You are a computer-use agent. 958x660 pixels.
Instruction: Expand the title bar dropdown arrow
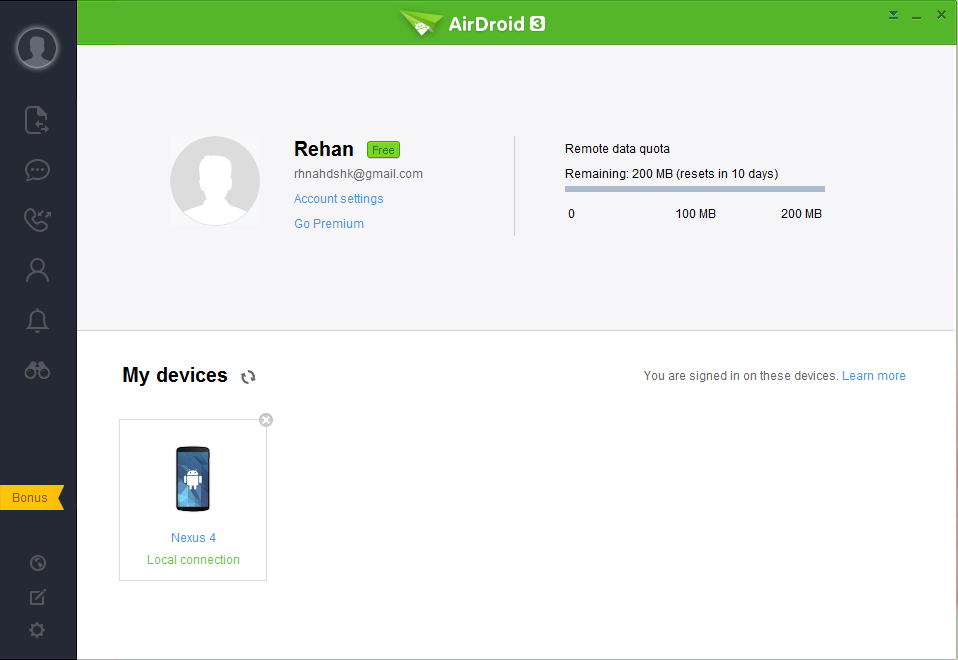(x=893, y=15)
